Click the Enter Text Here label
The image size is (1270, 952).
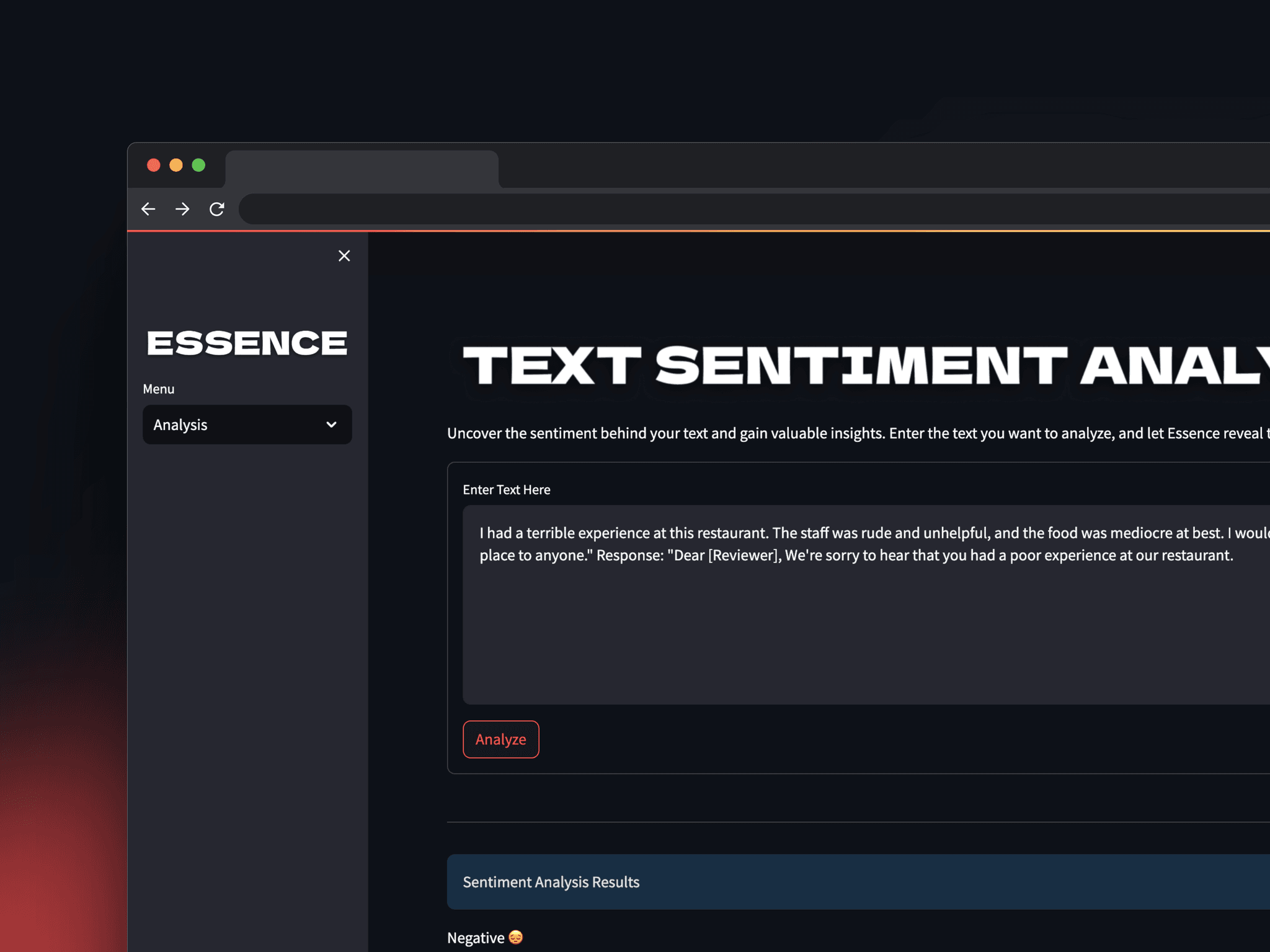[x=507, y=490]
